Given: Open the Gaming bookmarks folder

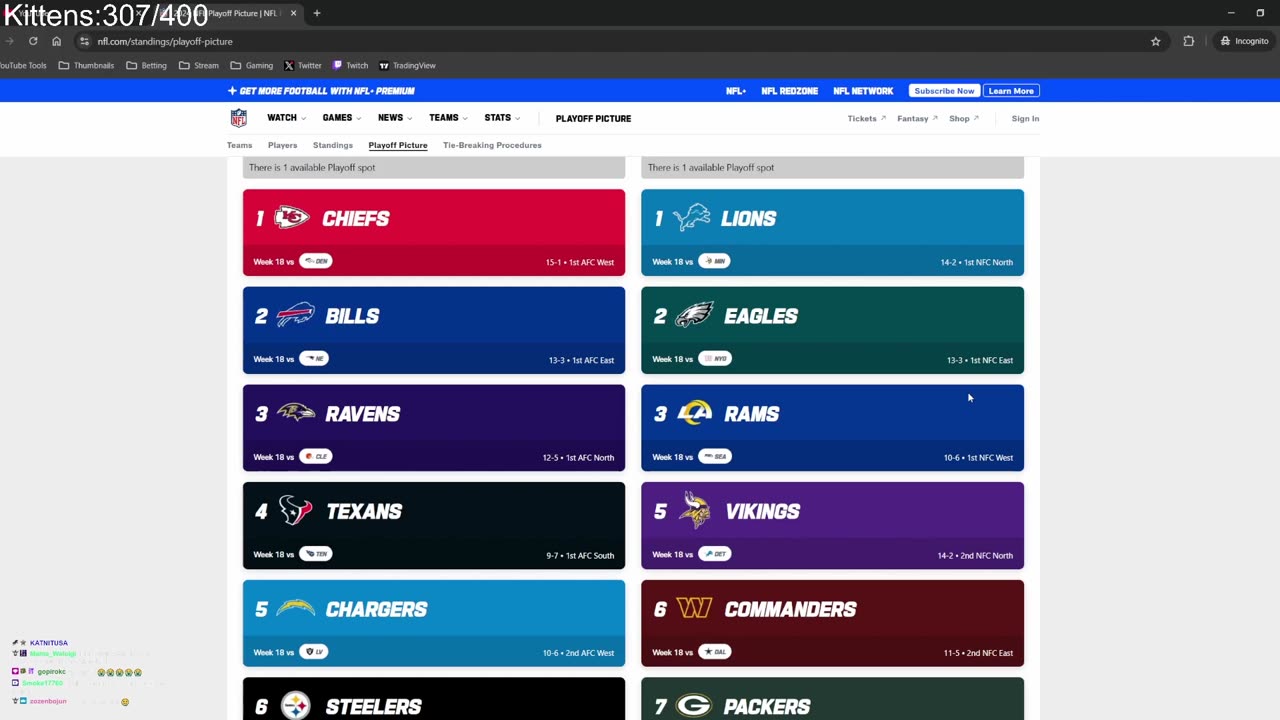Looking at the screenshot, I should [251, 65].
